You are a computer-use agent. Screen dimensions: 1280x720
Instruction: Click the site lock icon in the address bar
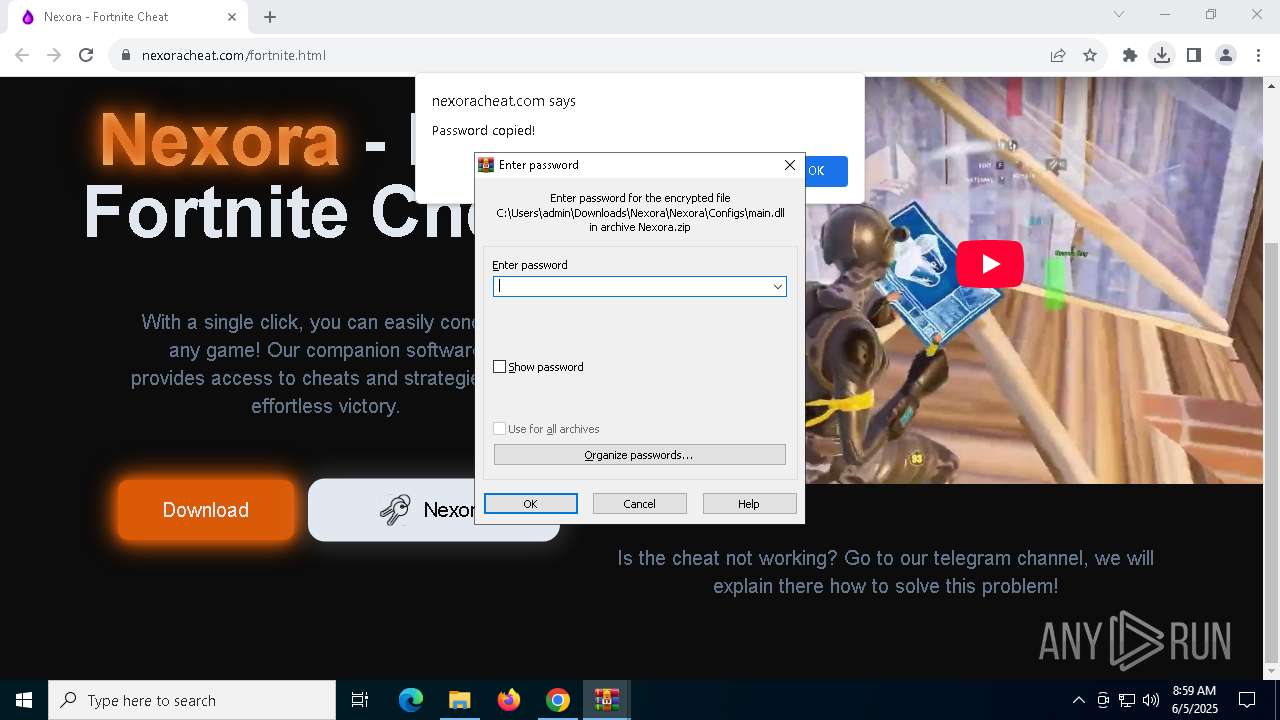click(126, 55)
